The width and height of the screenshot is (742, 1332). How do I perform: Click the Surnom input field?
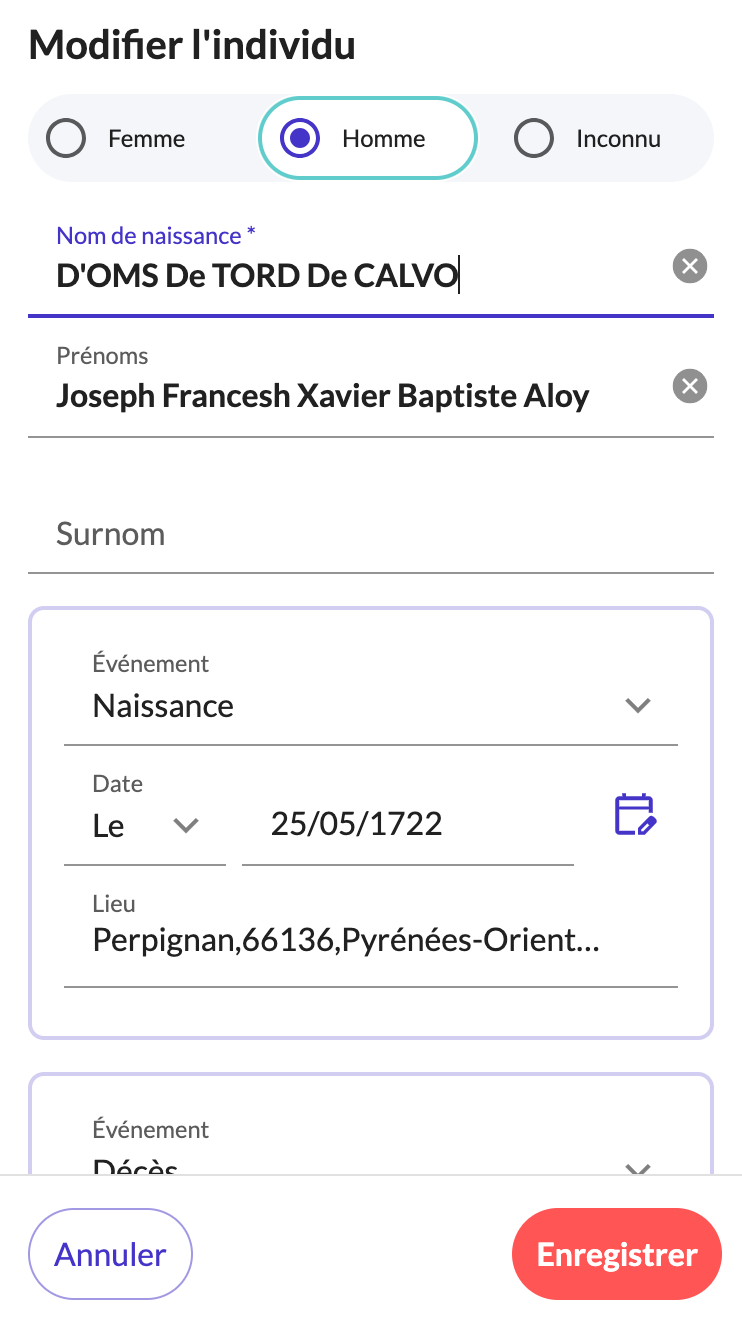click(370, 534)
